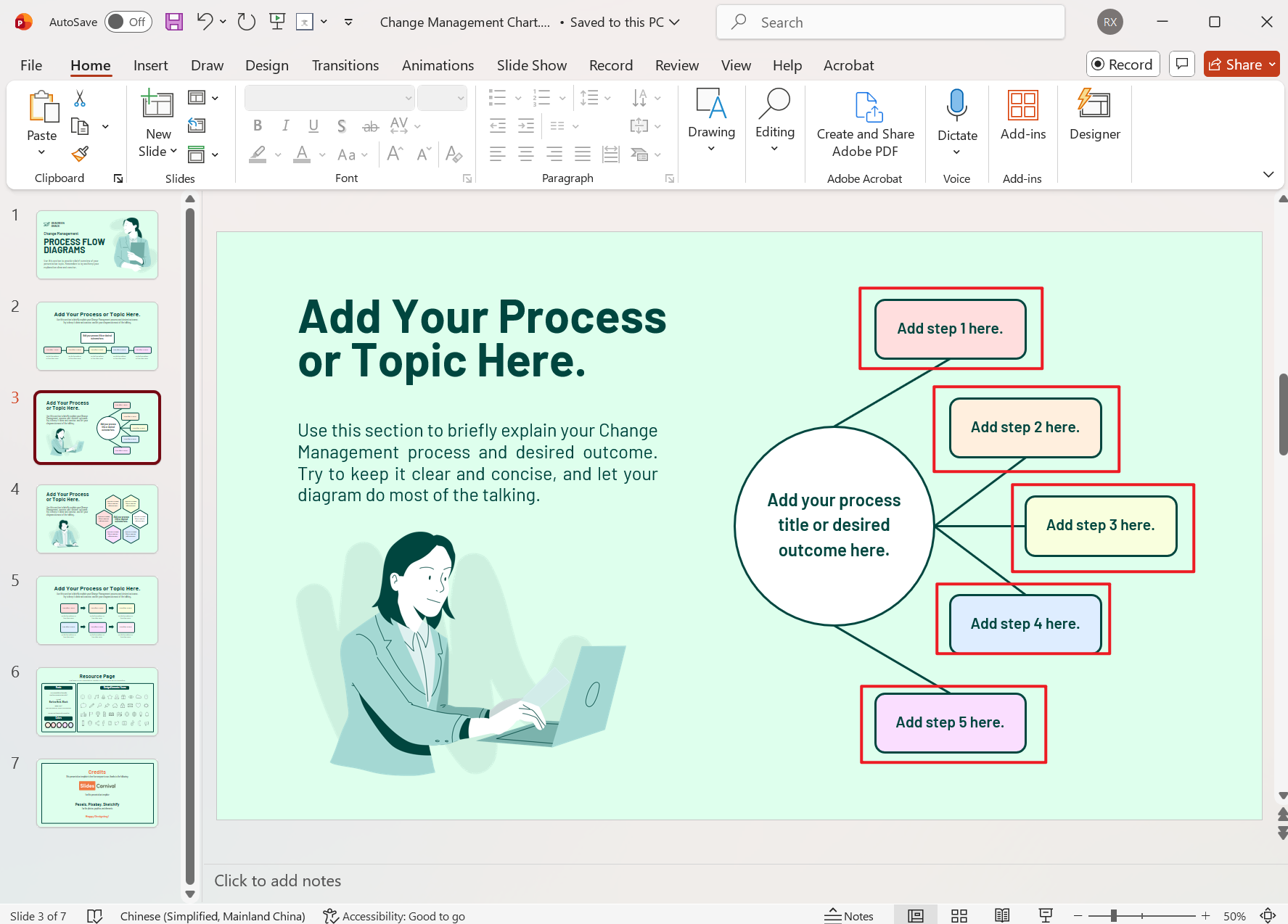Click the Share button
The width and height of the screenshot is (1288, 924).
point(1241,64)
